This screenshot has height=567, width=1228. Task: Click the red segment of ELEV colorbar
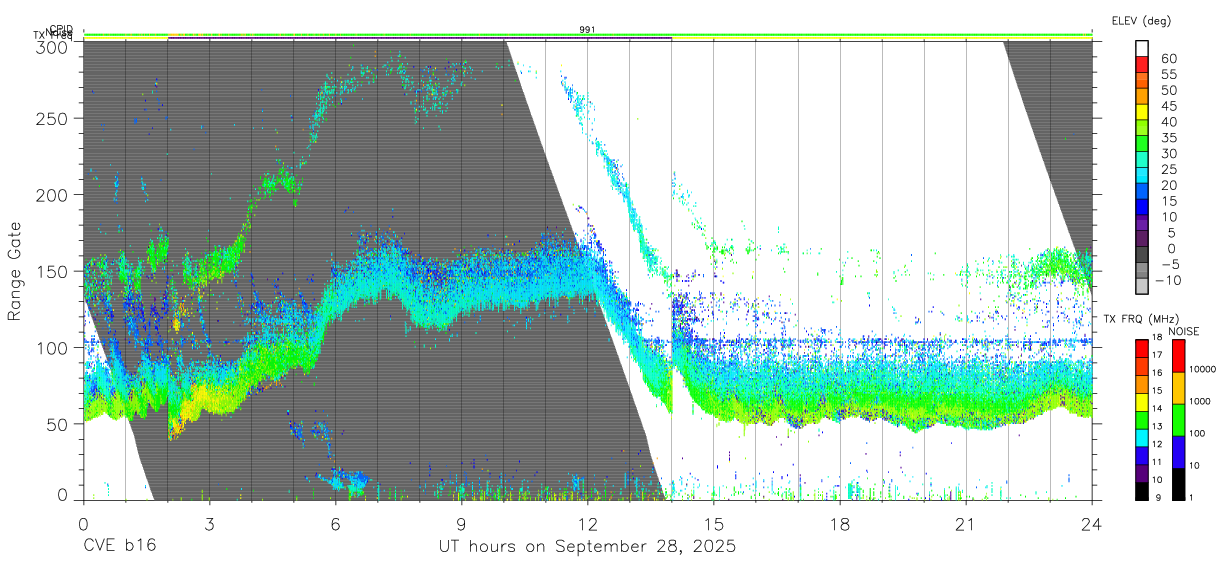click(1142, 64)
